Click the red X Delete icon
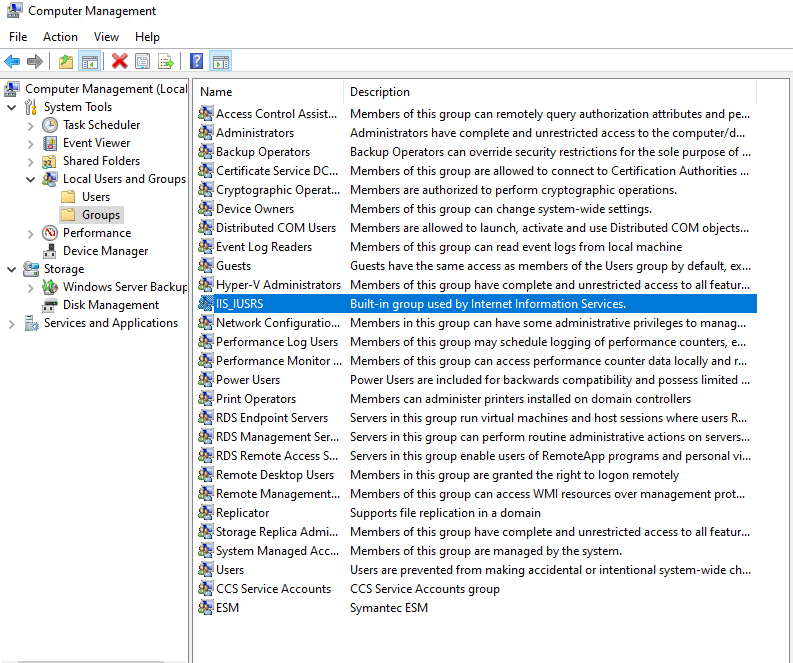 [119, 62]
